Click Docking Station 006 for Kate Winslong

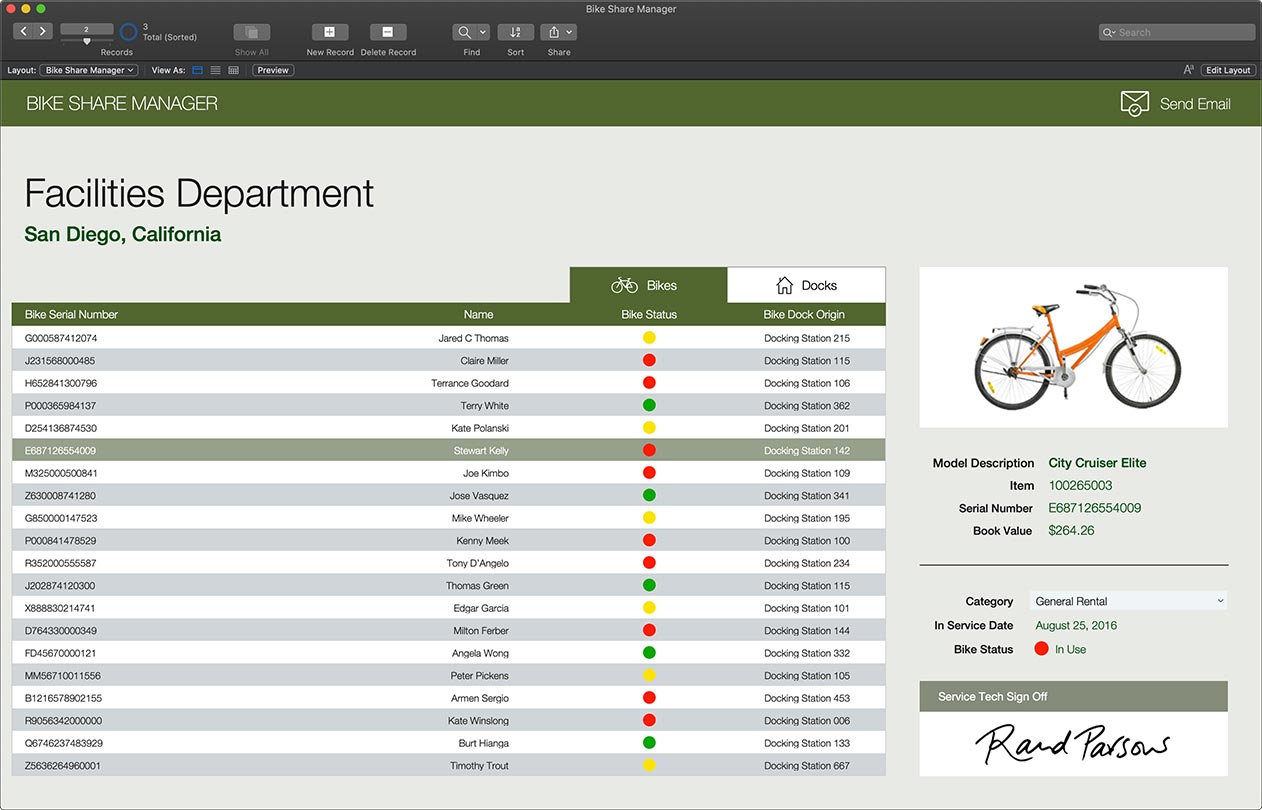(x=807, y=720)
